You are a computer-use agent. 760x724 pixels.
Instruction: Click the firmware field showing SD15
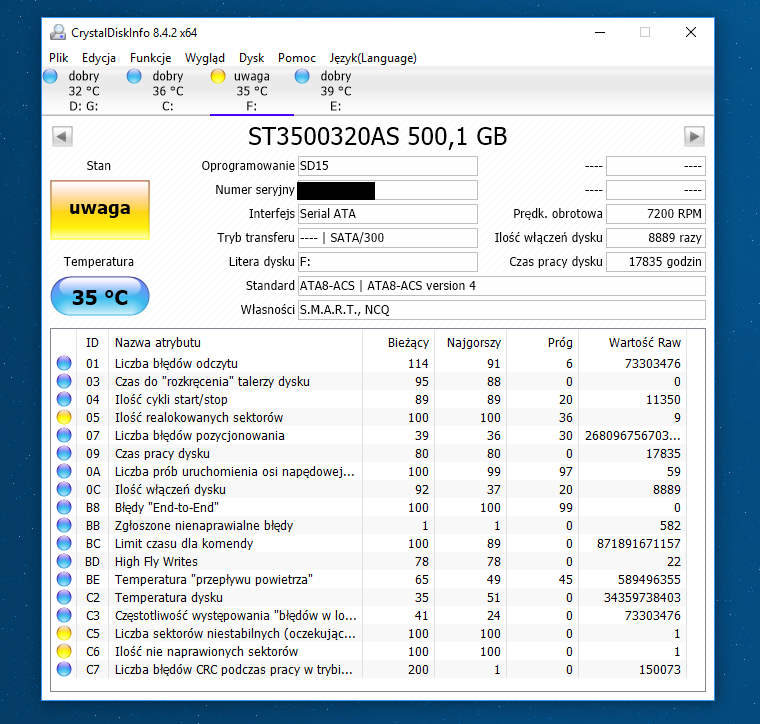[x=387, y=166]
